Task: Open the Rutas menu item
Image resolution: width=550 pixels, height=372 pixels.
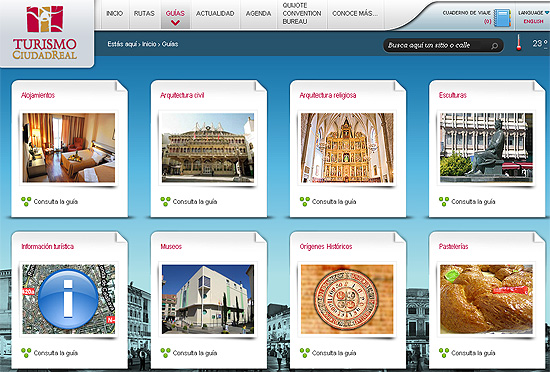Action: click(x=144, y=13)
